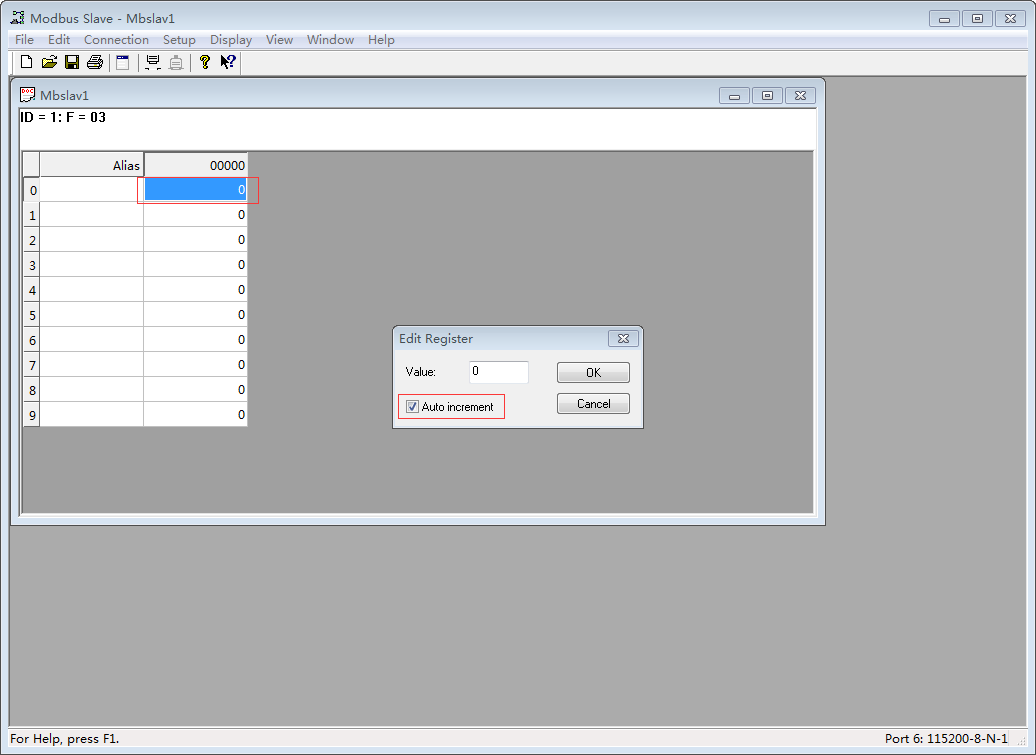Click the grayed Disconnect toolbar icon
The image size is (1036, 755).
(176, 62)
